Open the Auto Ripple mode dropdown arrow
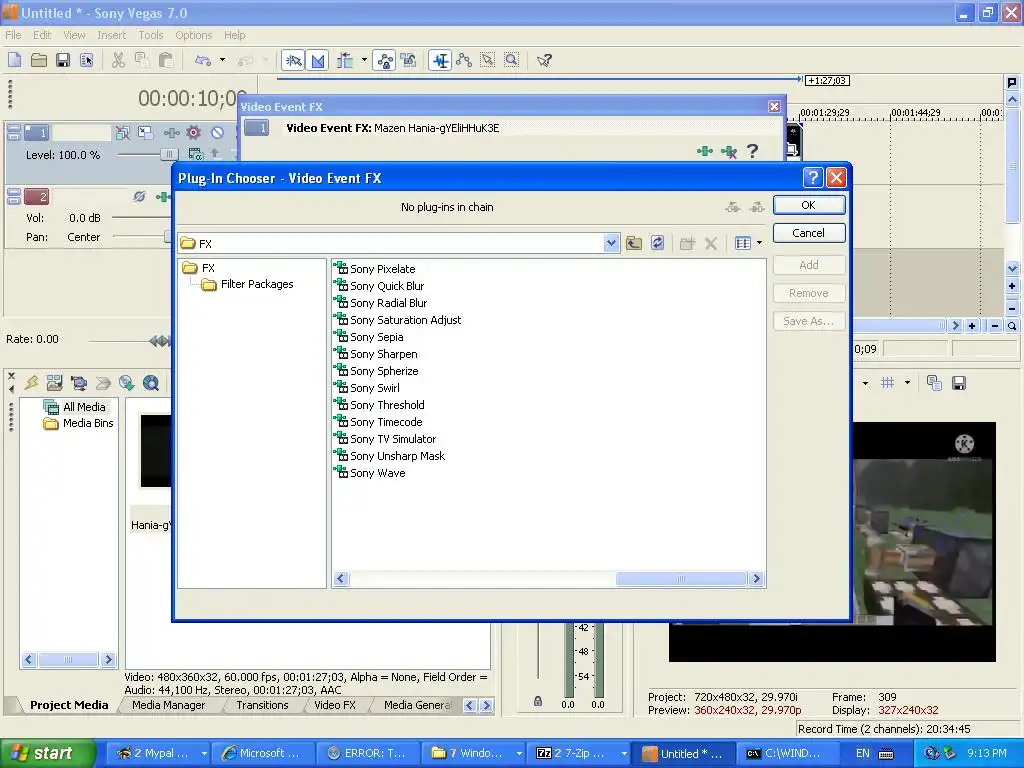The height and width of the screenshot is (768, 1024). pyautogui.click(x=364, y=60)
